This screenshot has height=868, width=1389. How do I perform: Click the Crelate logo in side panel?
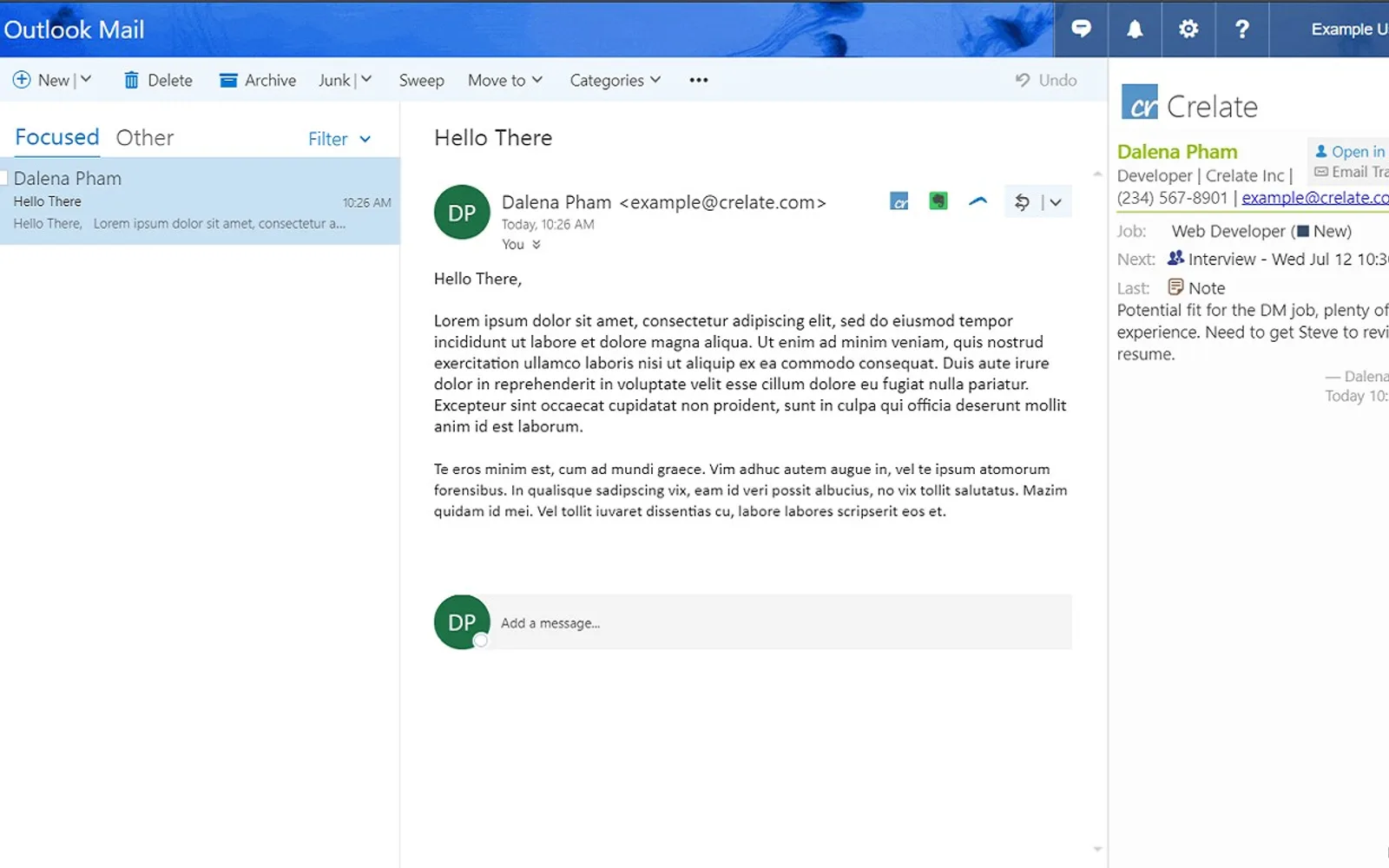pyautogui.click(x=1140, y=102)
